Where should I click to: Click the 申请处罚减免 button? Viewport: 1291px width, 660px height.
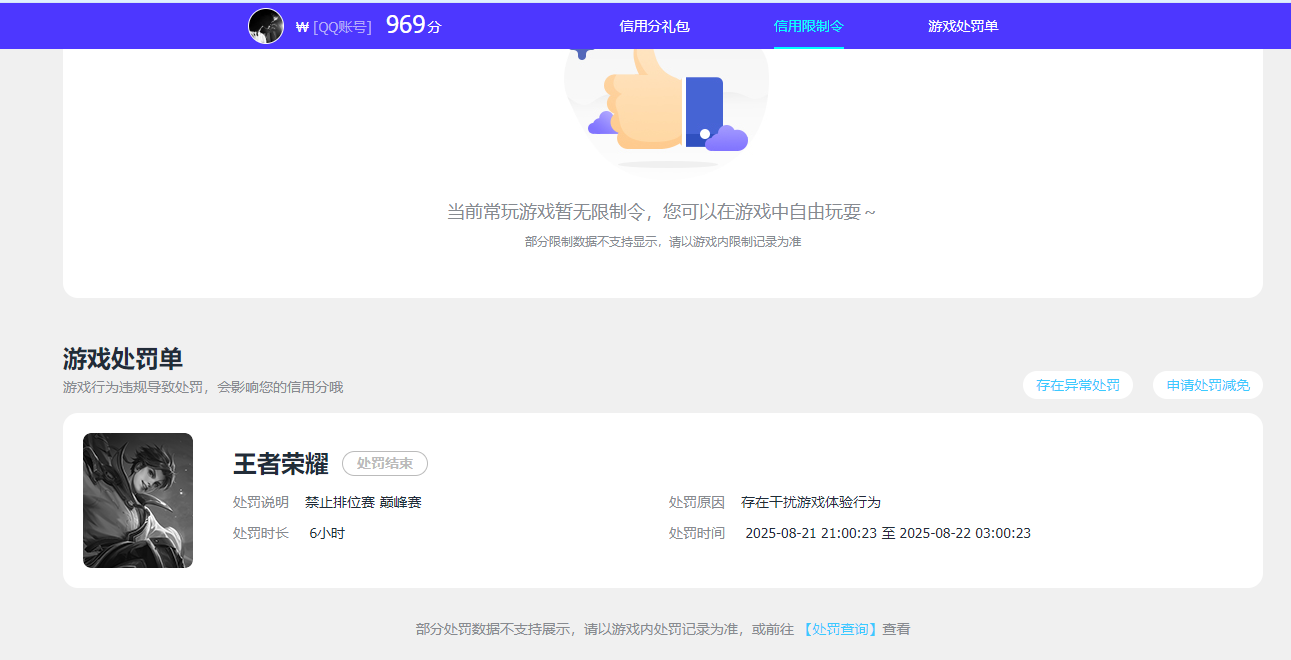click(x=1208, y=385)
